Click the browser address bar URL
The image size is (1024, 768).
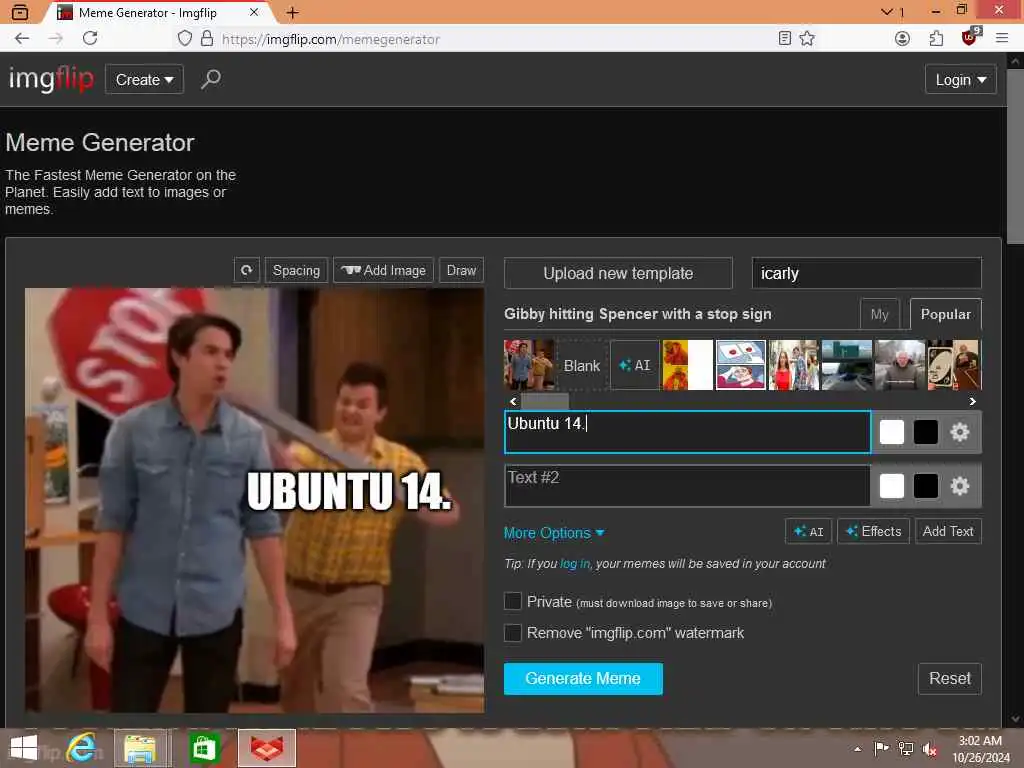(x=330, y=39)
